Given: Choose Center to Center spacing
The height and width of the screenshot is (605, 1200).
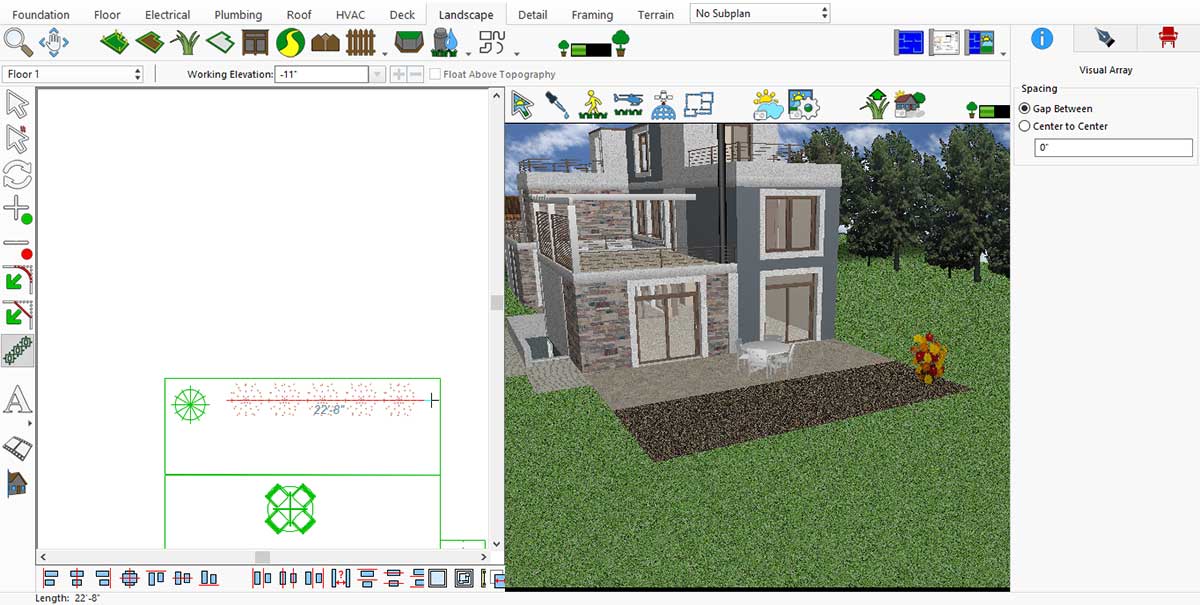Looking at the screenshot, I should point(1024,126).
